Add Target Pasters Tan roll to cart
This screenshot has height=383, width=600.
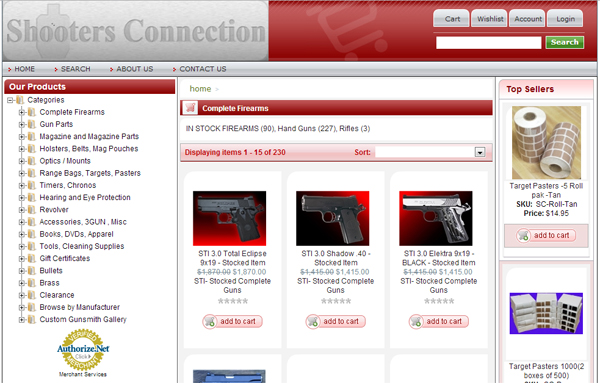point(546,235)
